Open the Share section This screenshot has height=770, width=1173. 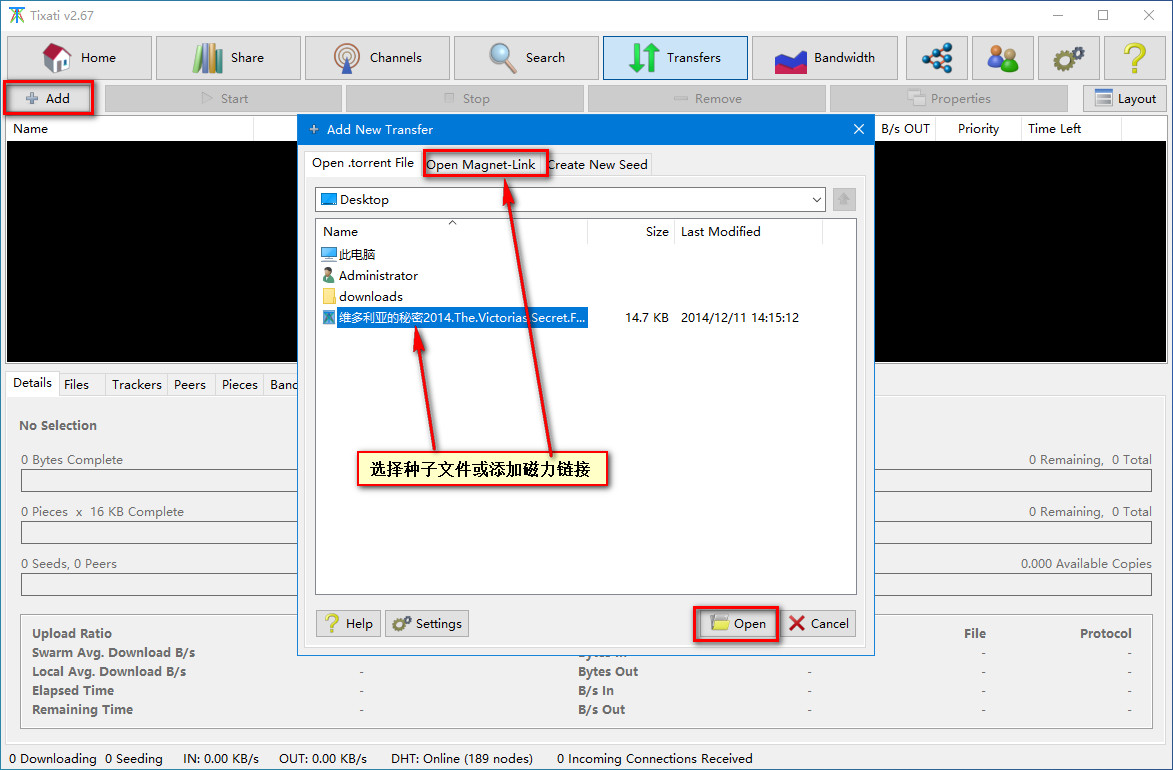coord(228,58)
